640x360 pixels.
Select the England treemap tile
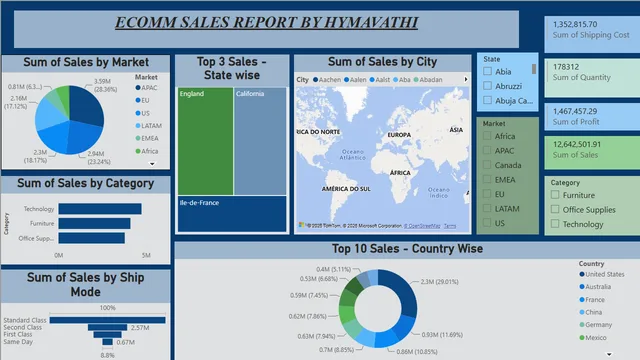coord(205,141)
